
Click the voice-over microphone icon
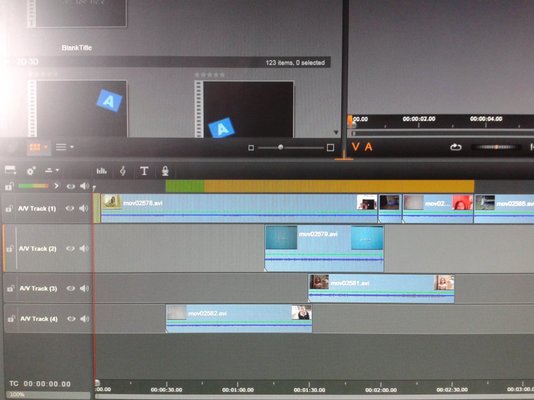[165, 171]
